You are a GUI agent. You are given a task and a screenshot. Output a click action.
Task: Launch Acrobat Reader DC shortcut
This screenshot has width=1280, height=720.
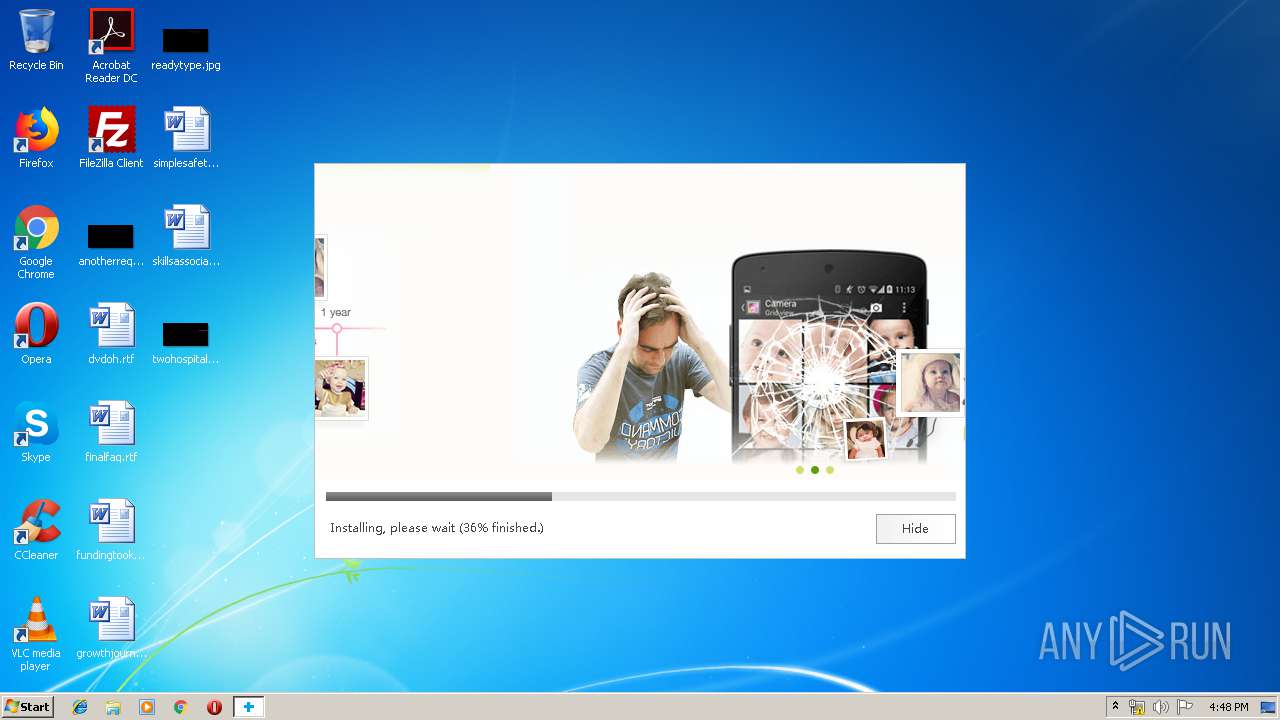click(111, 45)
